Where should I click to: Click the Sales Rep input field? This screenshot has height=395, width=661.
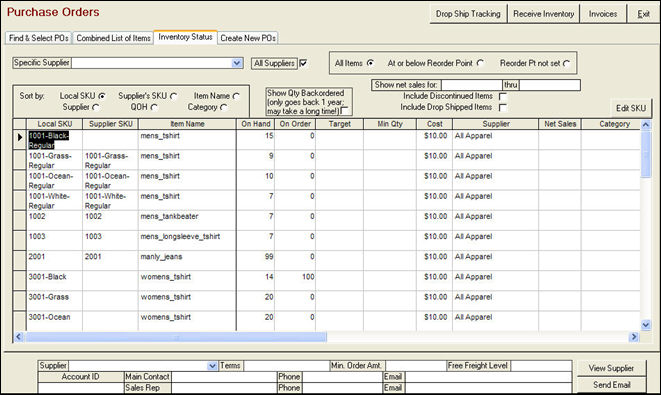(223, 388)
